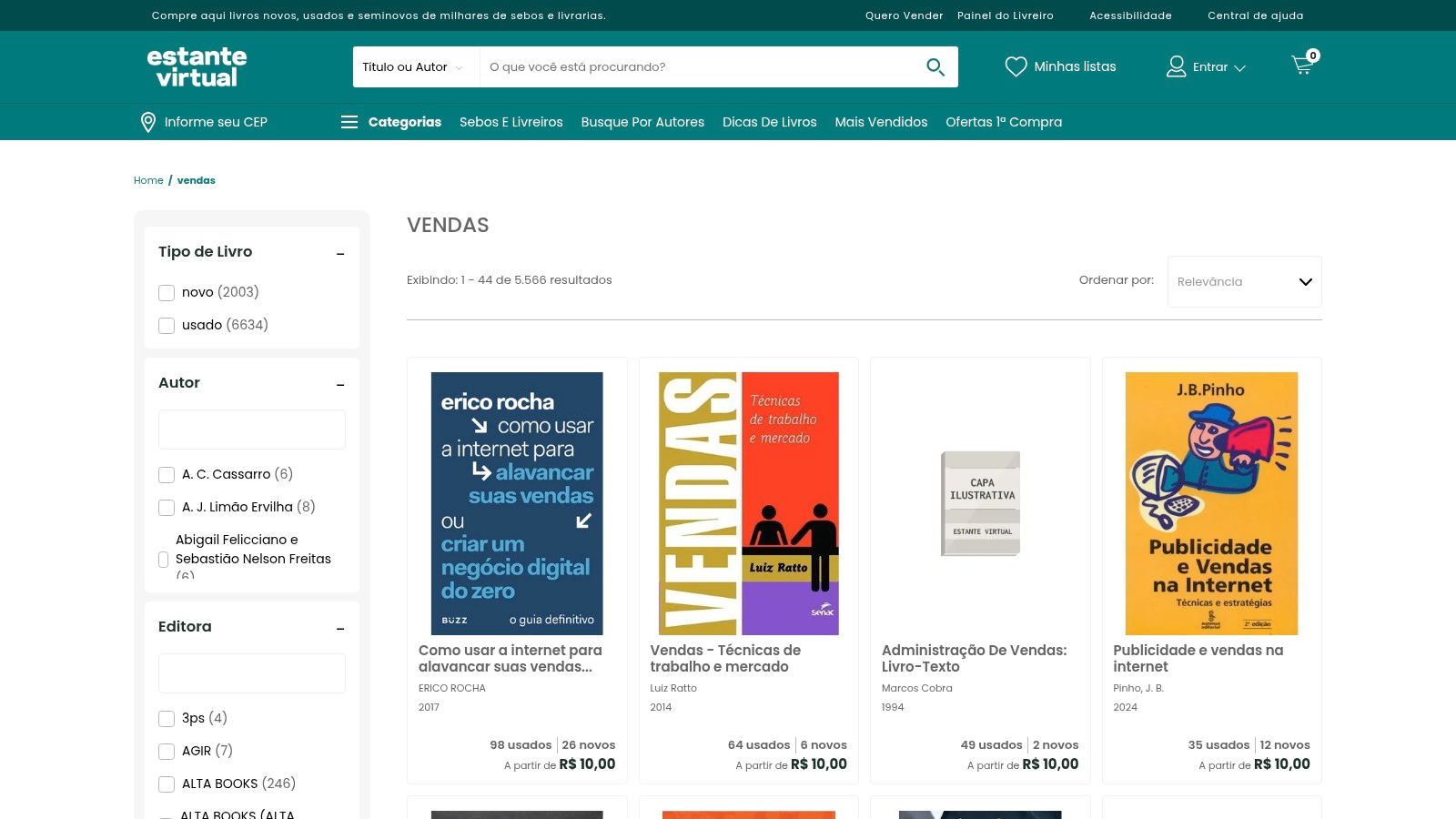Click the heart icon for Minhas listas
The image size is (1456, 819).
click(1016, 66)
